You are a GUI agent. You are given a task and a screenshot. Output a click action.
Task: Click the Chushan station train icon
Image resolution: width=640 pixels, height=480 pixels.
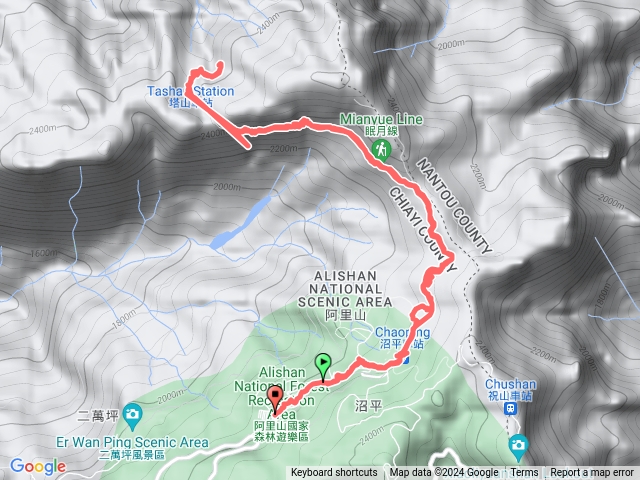[x=510, y=408]
